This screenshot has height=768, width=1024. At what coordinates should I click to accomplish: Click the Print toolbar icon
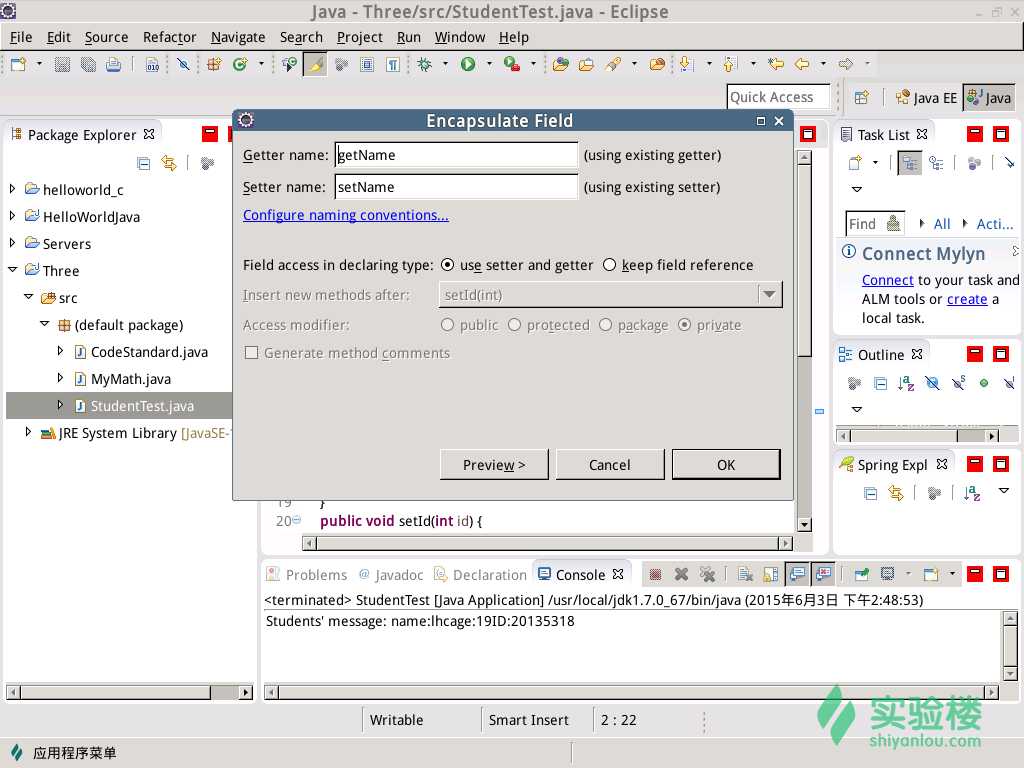[x=114, y=64]
